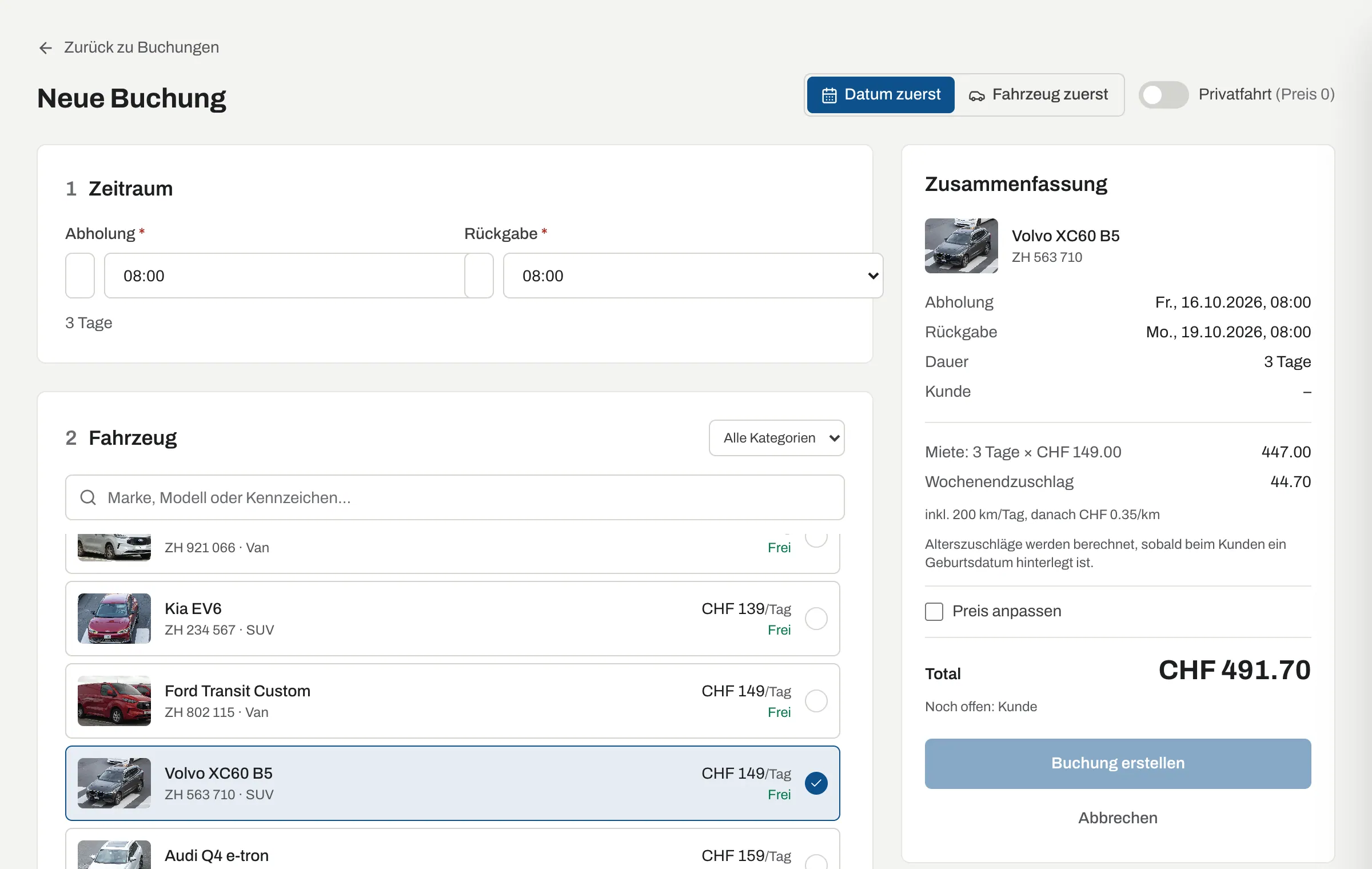
Task: Click the vehicle search input field
Action: 455,497
